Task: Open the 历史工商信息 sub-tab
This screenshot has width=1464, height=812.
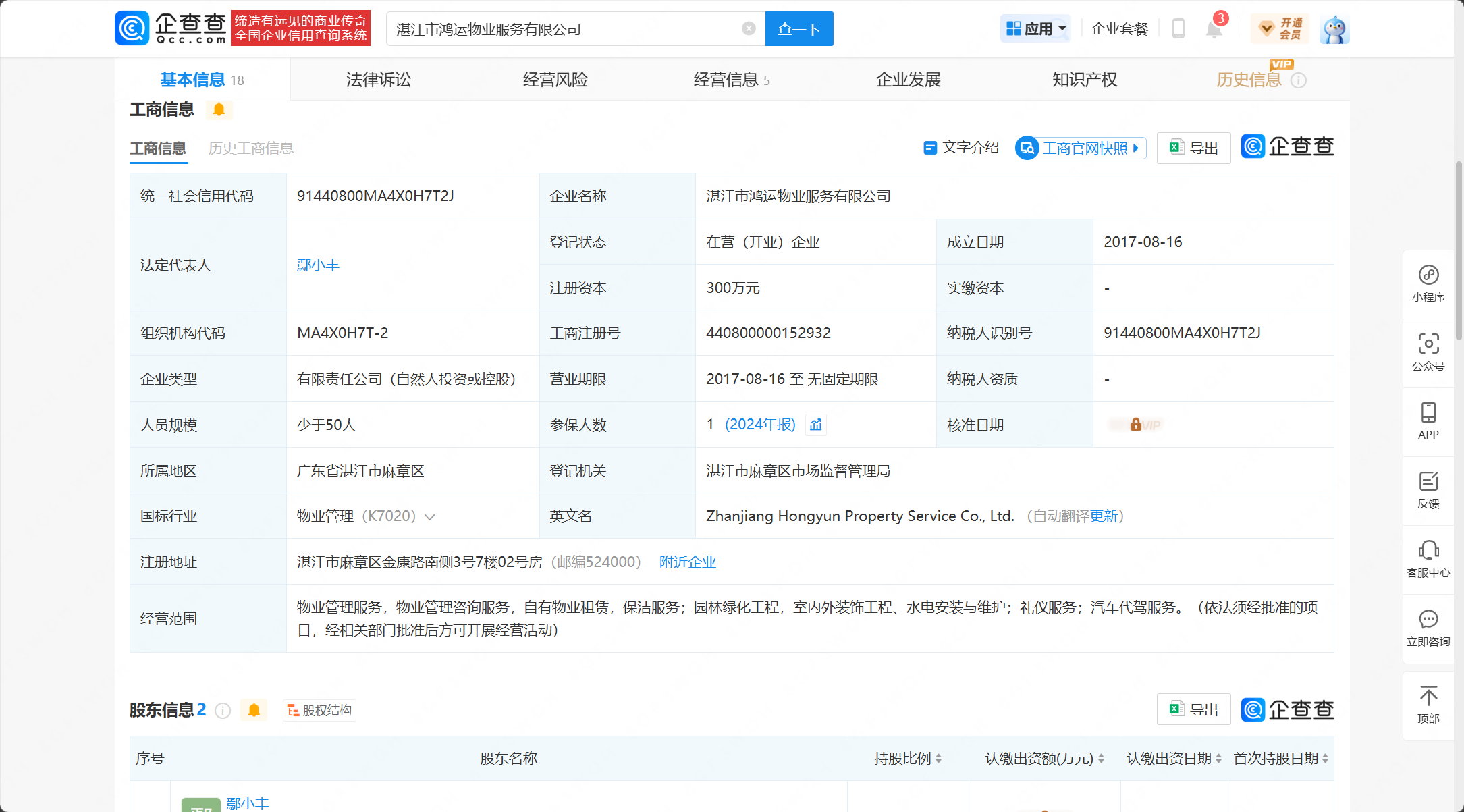Action: tap(250, 148)
